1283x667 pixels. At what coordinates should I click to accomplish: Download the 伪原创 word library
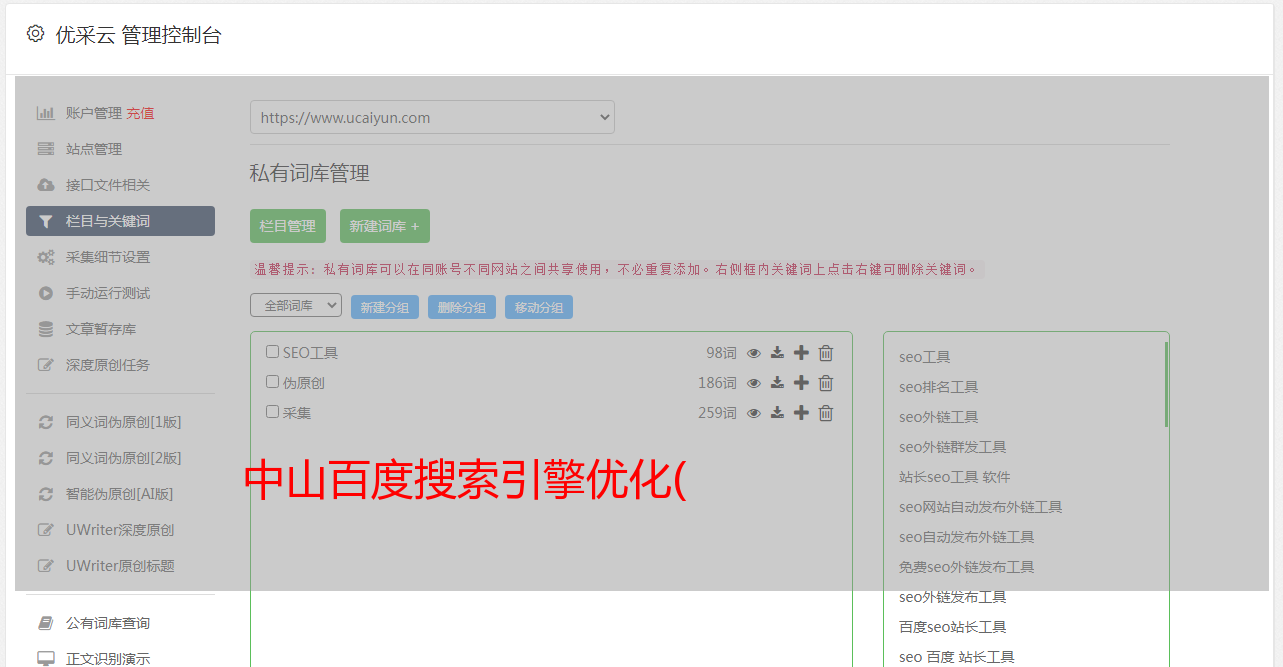coord(777,383)
